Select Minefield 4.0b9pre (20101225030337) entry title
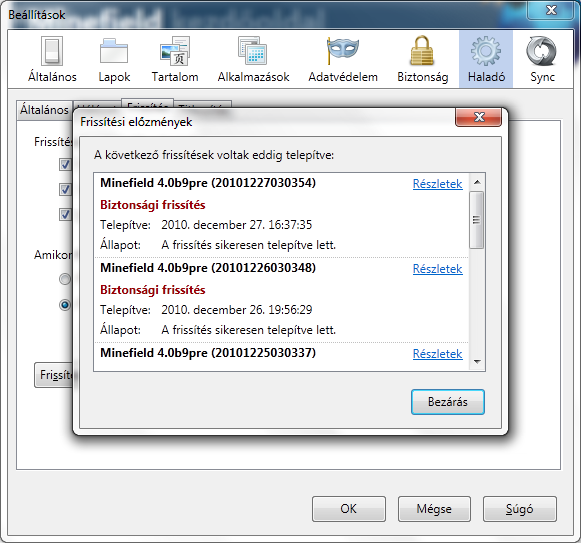Viewport: 581px width, 543px height. [208, 353]
